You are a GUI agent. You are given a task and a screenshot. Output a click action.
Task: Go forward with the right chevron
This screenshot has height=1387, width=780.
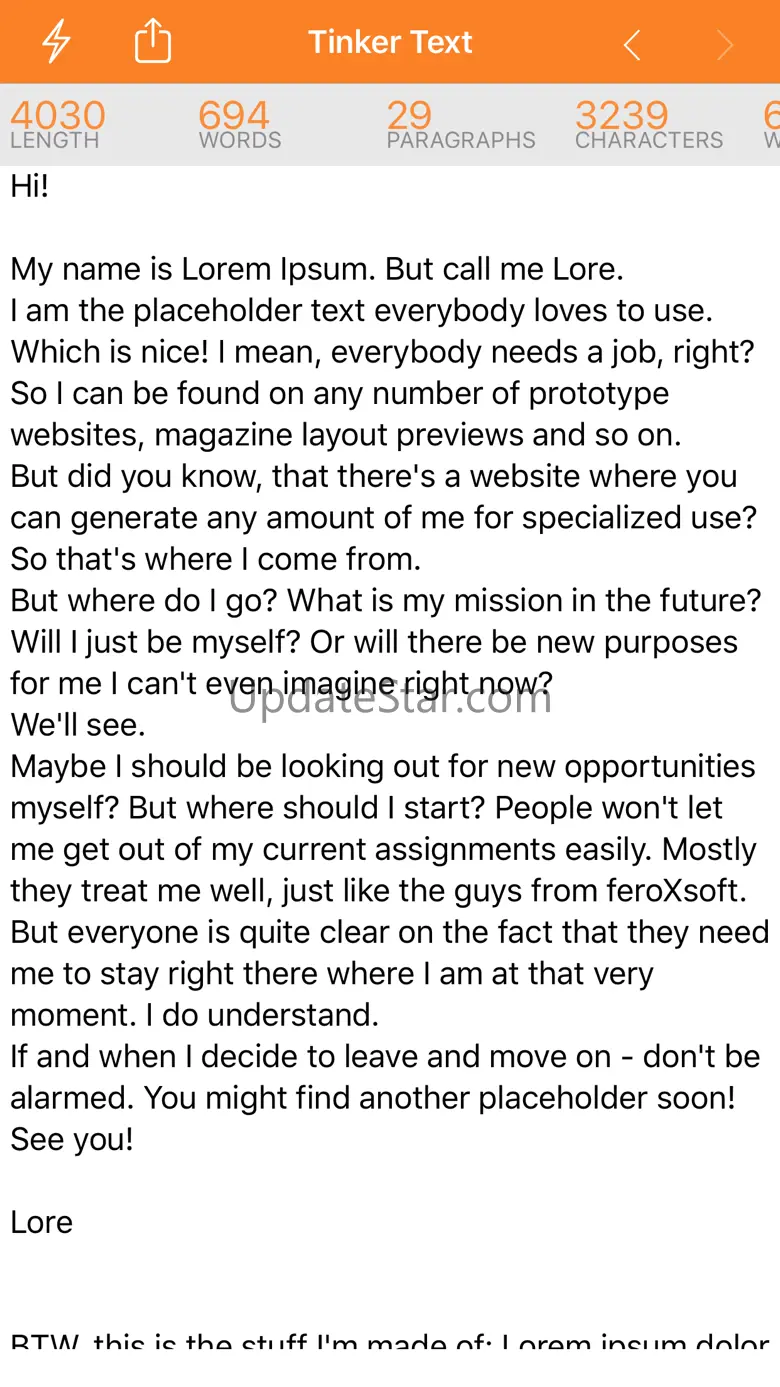[725, 45]
